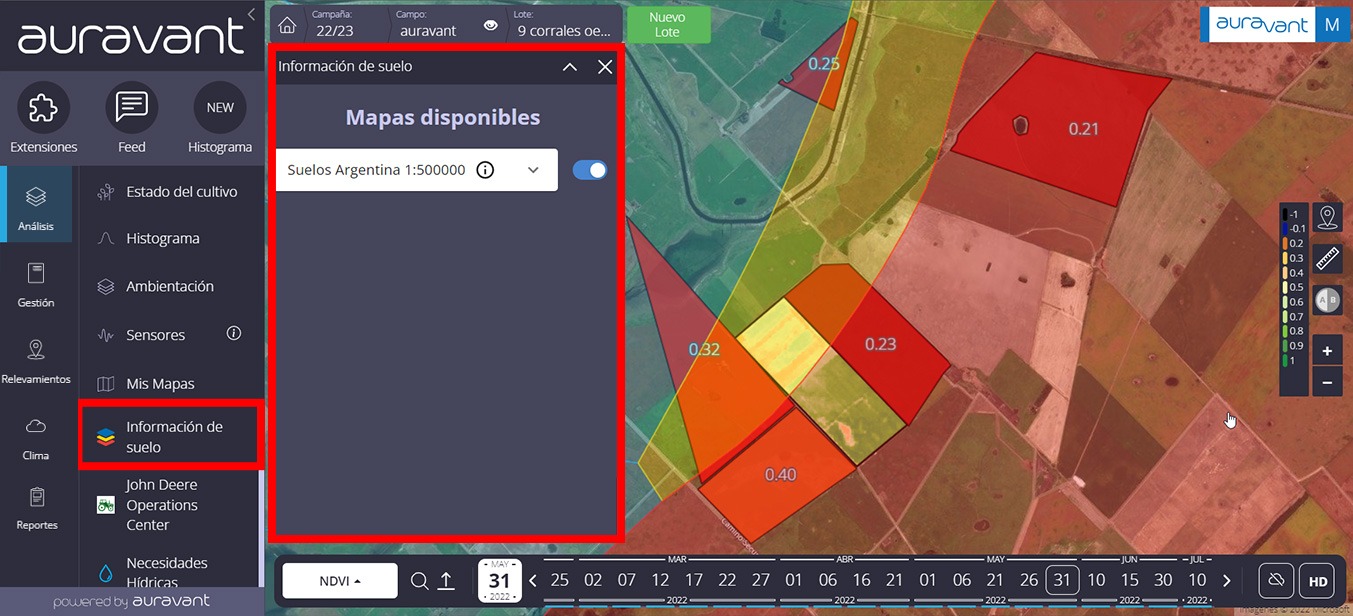Close the Información de suelo panel
The width and height of the screenshot is (1353, 616).
pyautogui.click(x=605, y=67)
